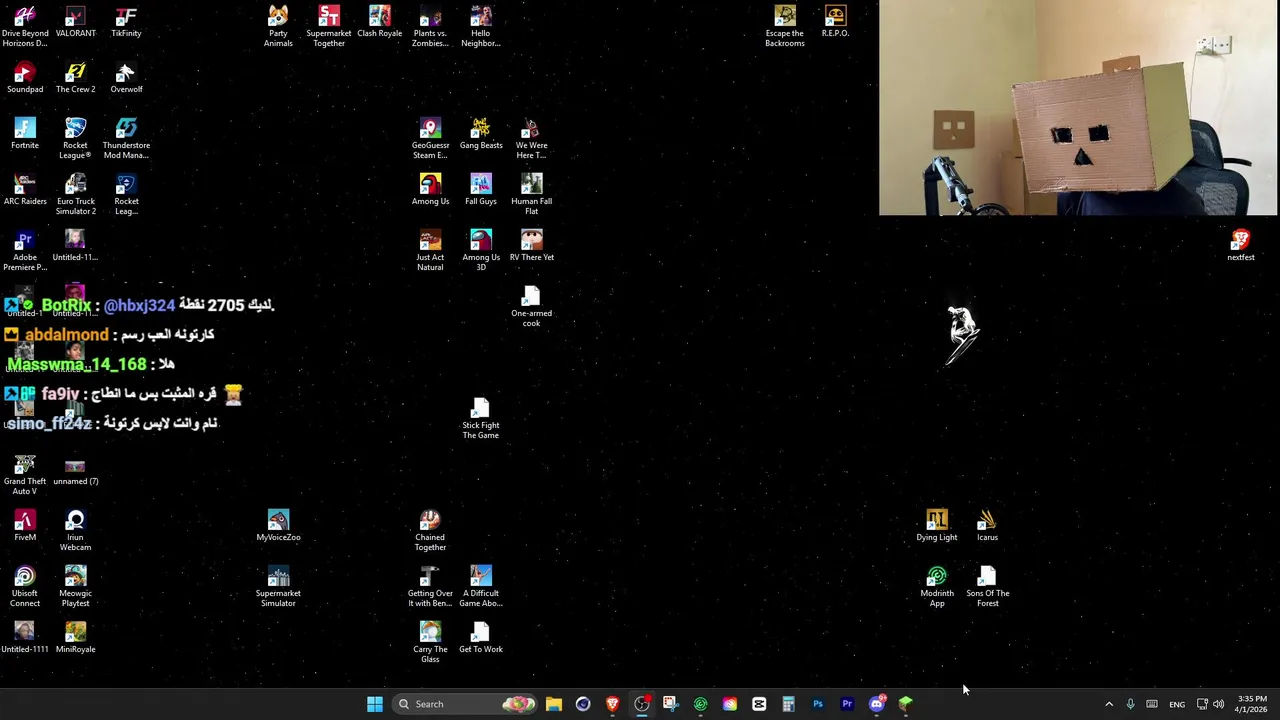Open Plants vs. Zombies shortcut
The height and width of the screenshot is (720, 1280).
[x=430, y=27]
